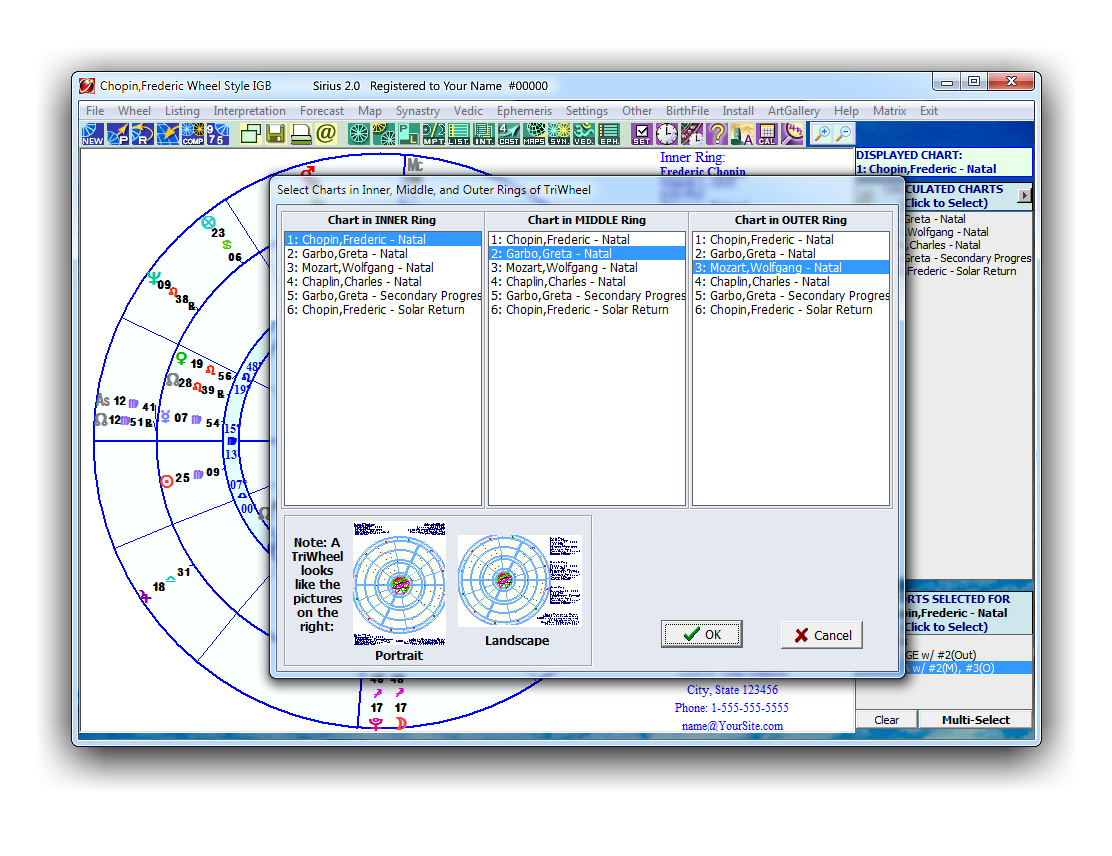Select 'Mozart,Wolfgang - Natal' in the INNER ring list
The image size is (1112, 856).
click(383, 268)
